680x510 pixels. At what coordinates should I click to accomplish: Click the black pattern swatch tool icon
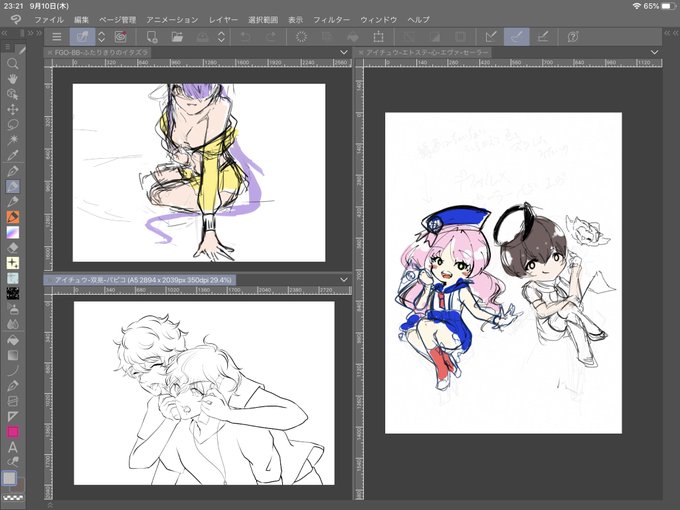pyautogui.click(x=13, y=294)
